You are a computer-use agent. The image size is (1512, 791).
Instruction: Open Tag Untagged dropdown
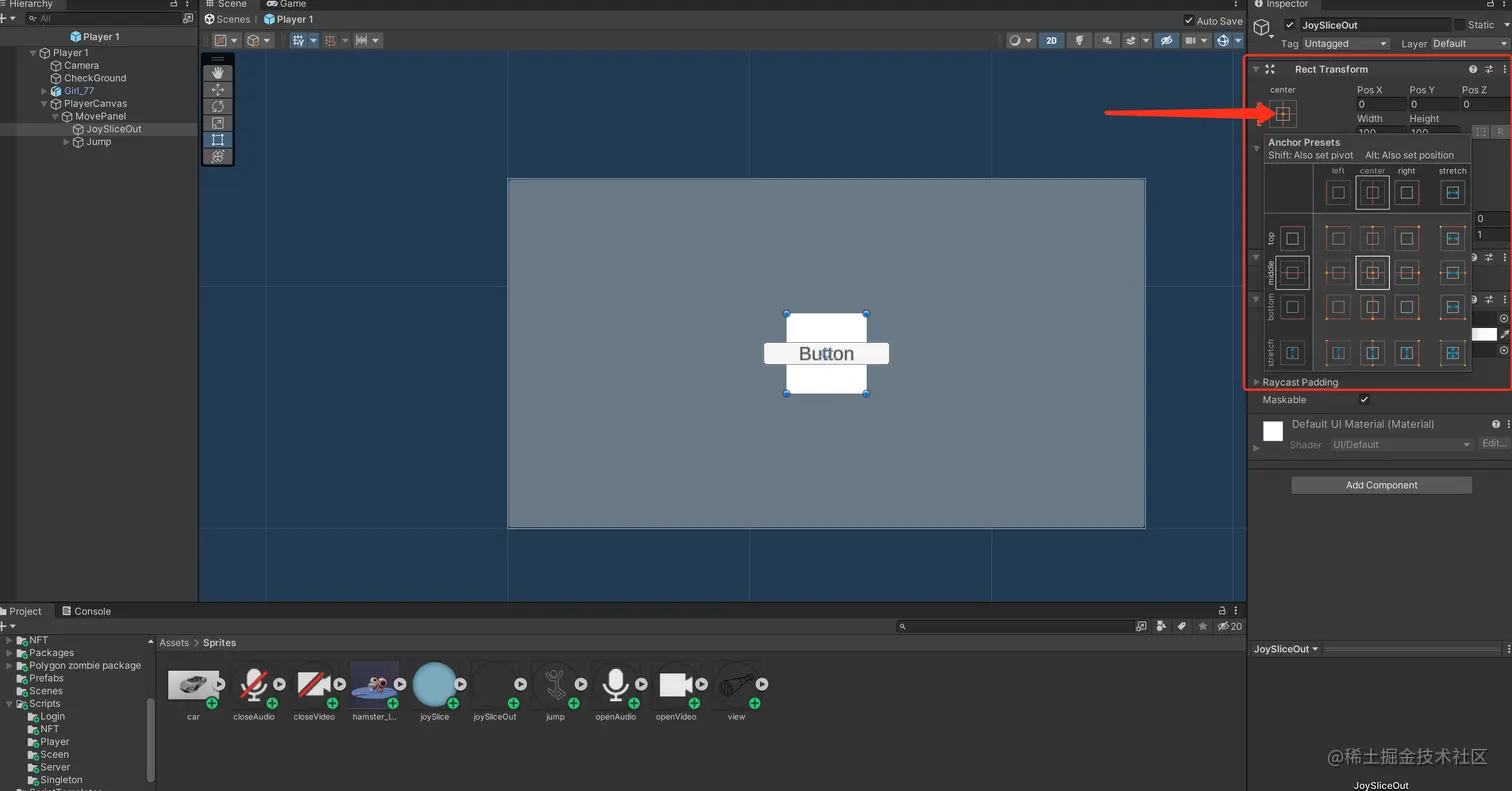click(x=1346, y=44)
